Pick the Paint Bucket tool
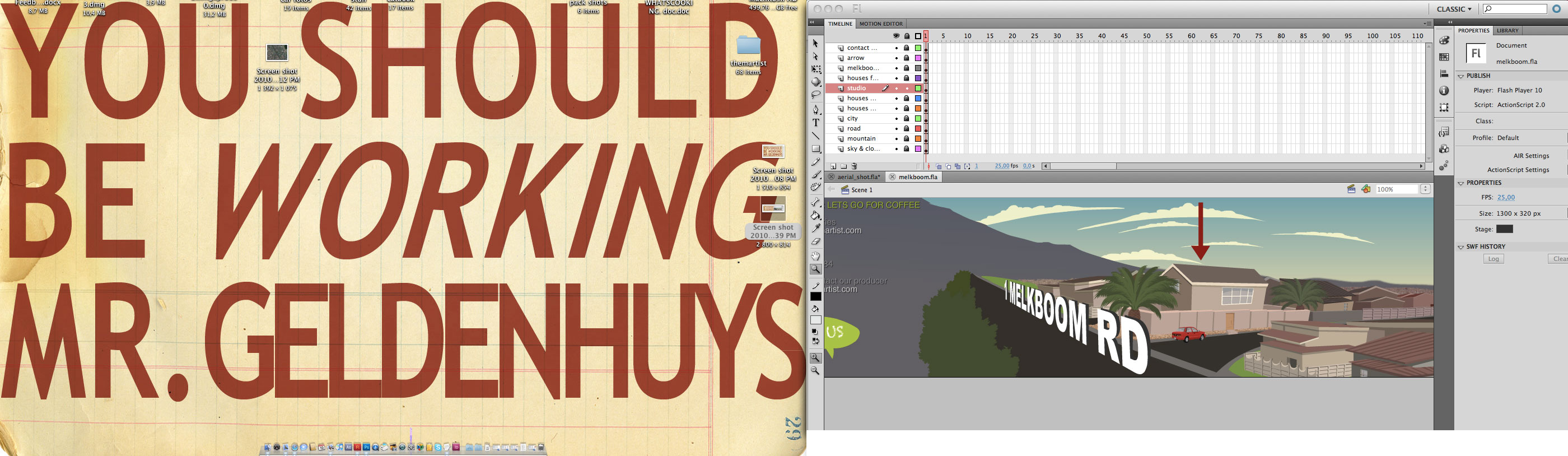The width and height of the screenshot is (1568, 456). coord(816,215)
